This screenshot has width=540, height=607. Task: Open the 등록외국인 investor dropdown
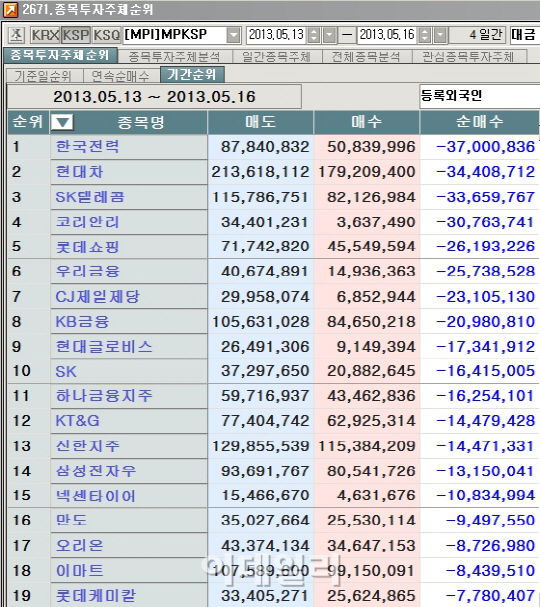click(x=479, y=96)
